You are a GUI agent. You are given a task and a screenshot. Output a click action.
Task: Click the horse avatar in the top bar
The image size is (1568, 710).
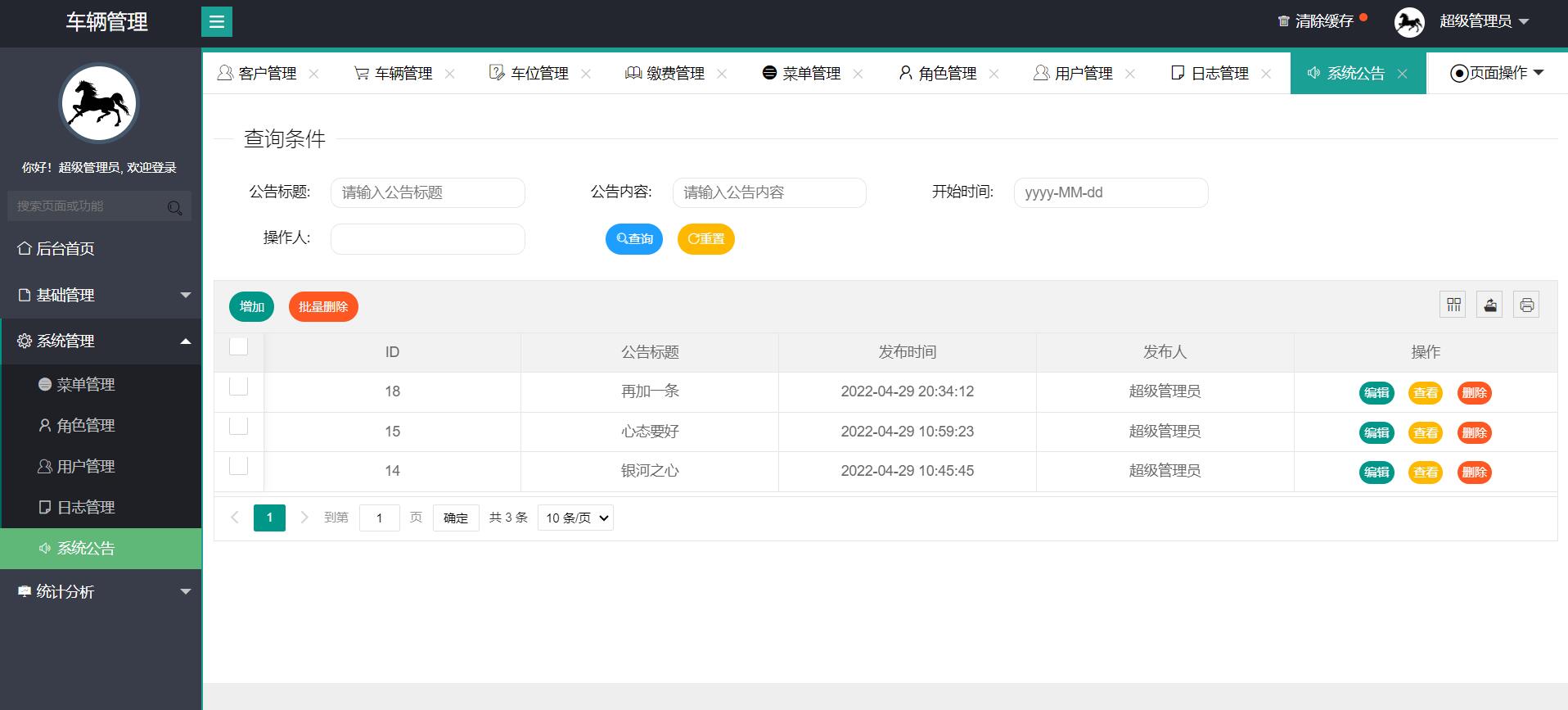pyautogui.click(x=1409, y=22)
